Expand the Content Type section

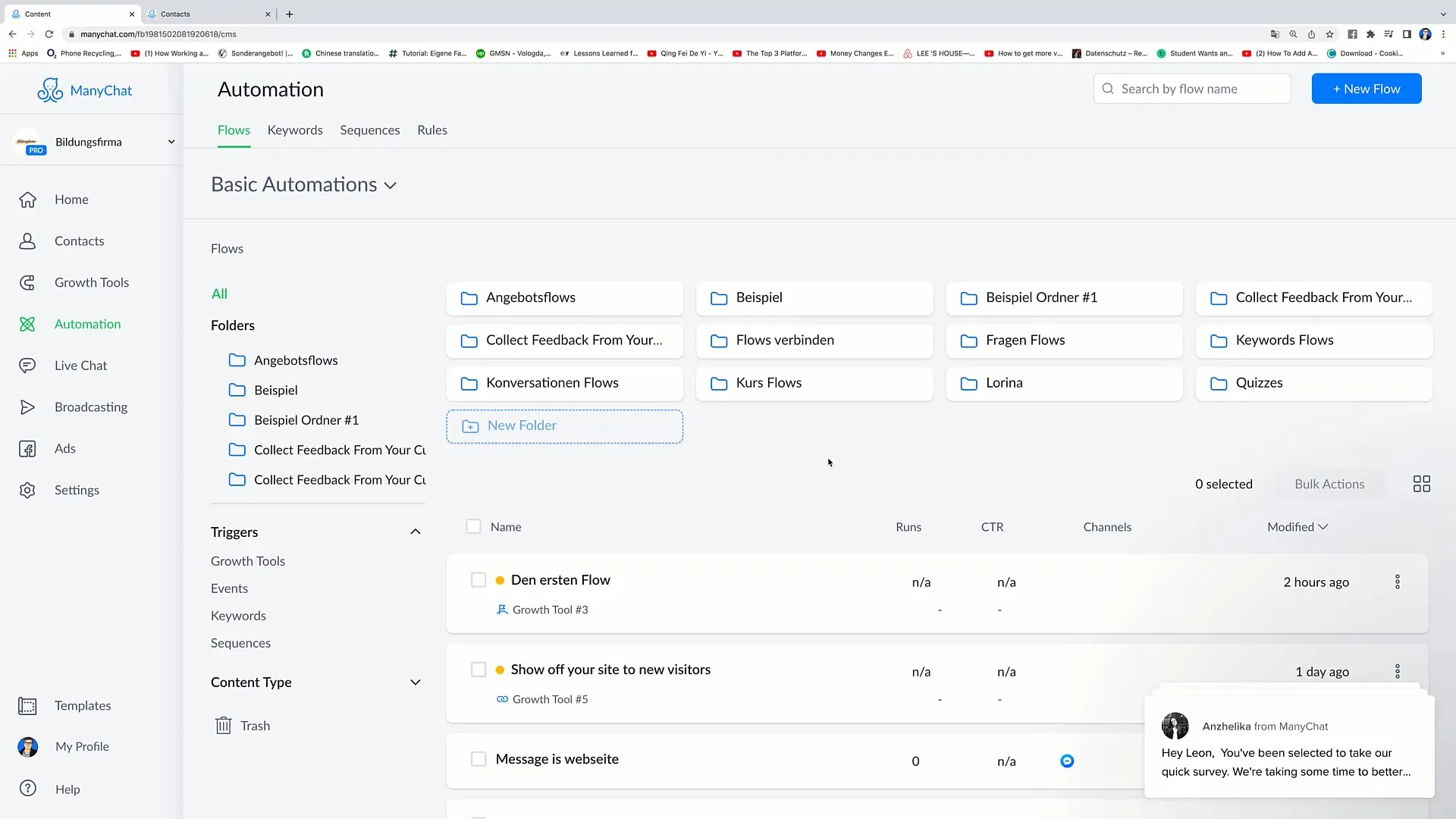tap(415, 681)
